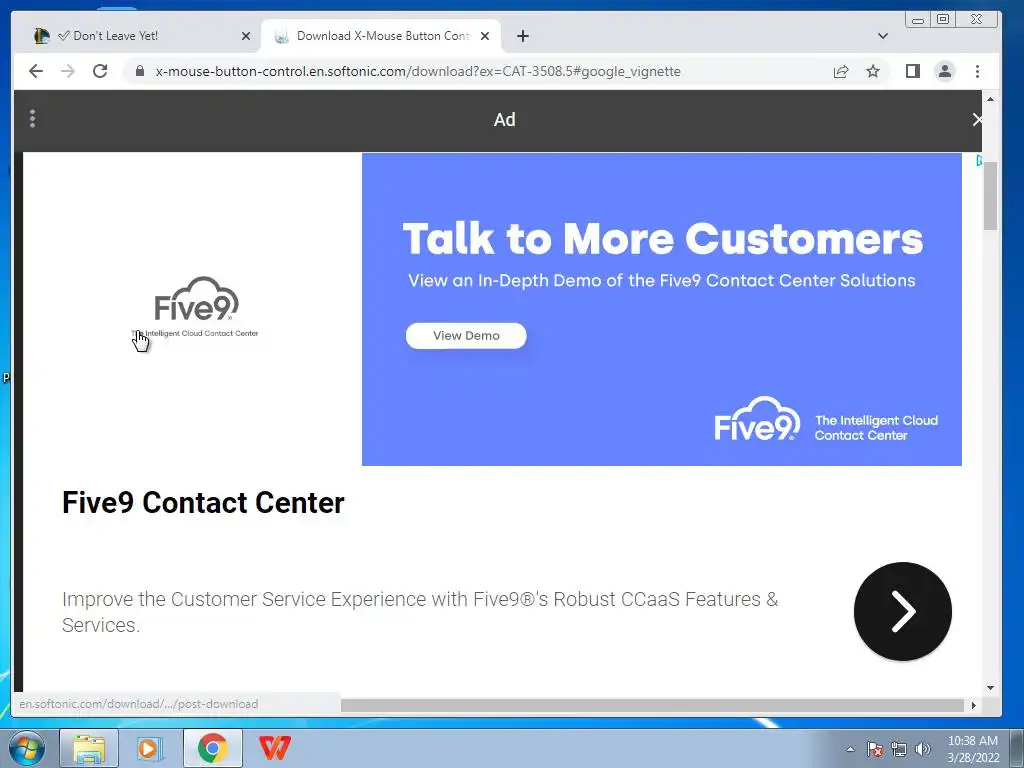Open WPS Office from the taskbar

click(274, 748)
